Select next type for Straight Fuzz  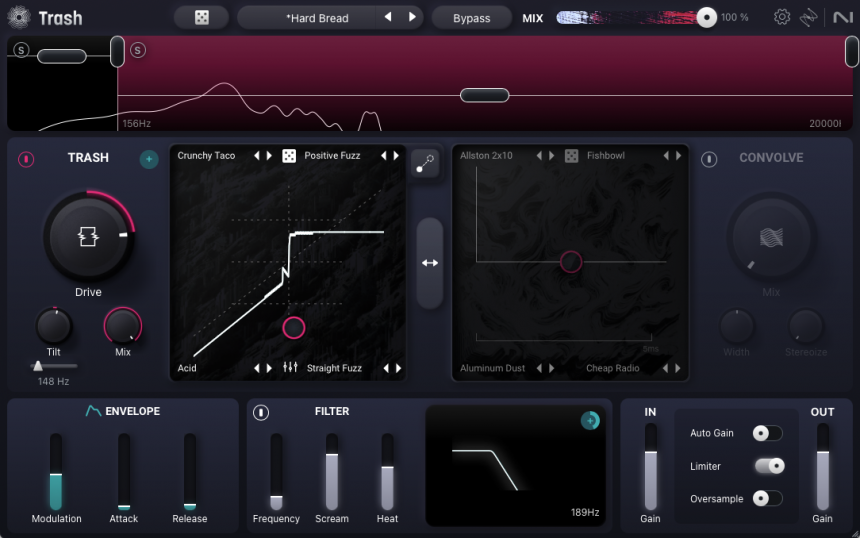(398, 368)
